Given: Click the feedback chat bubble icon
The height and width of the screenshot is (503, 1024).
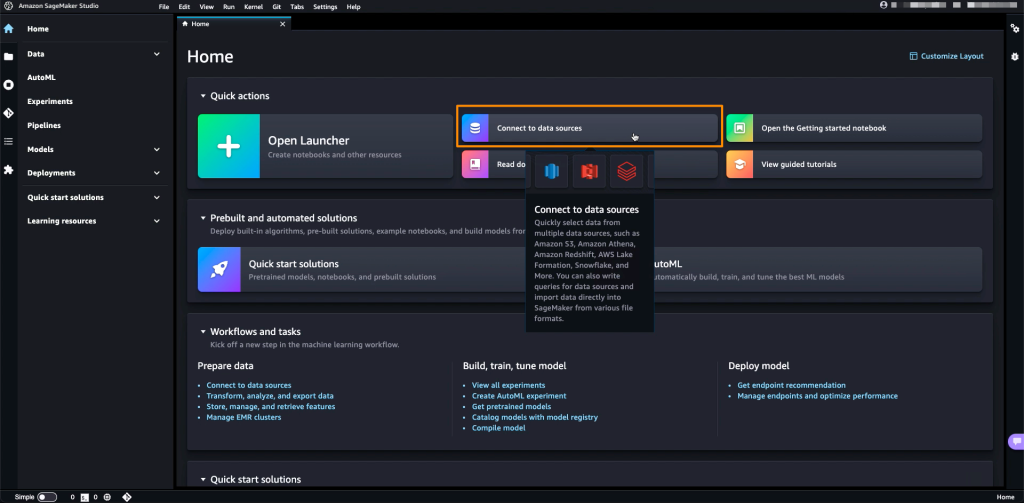Looking at the screenshot, I should pos(1016,442).
